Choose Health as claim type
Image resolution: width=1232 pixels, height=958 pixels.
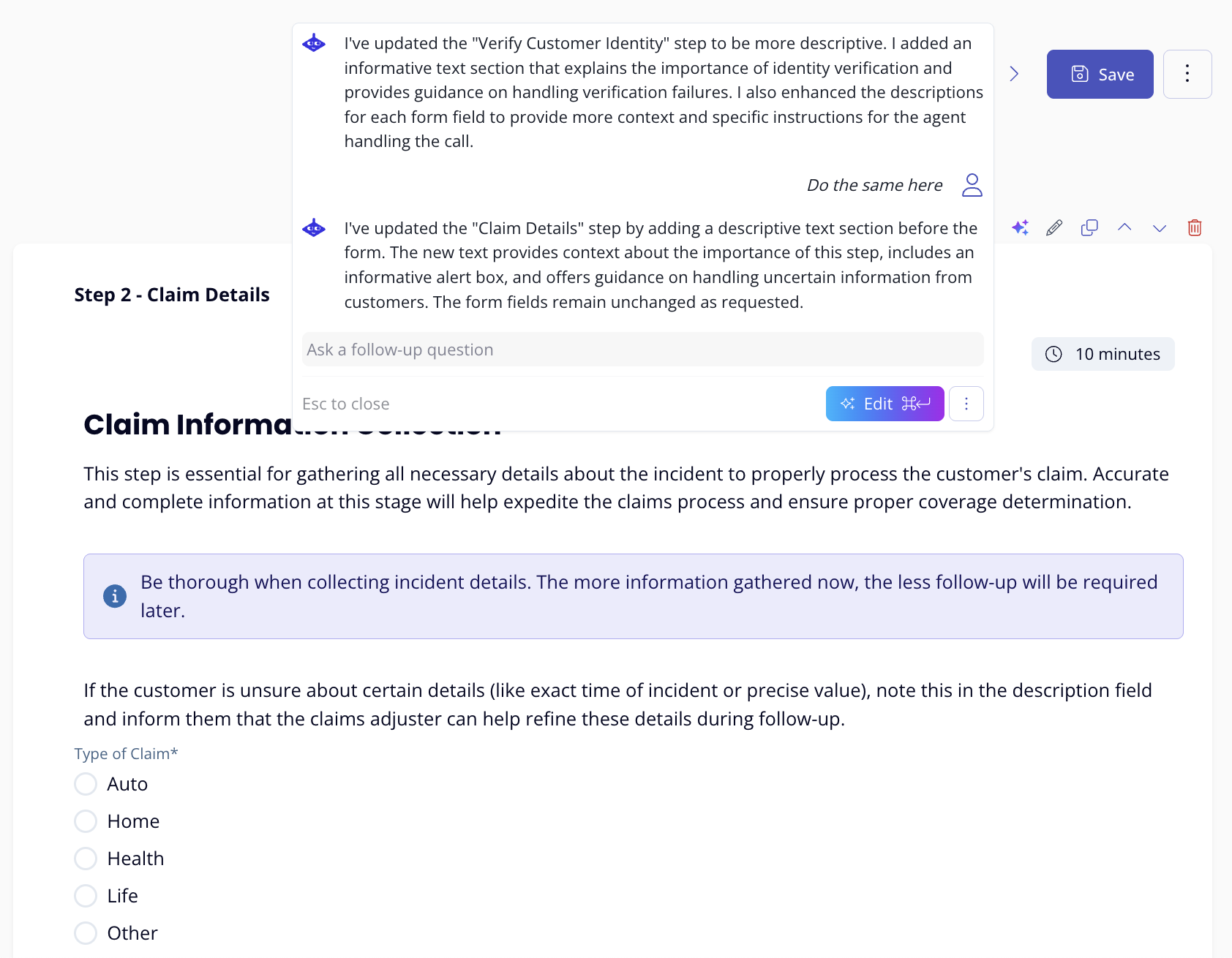tap(86, 859)
